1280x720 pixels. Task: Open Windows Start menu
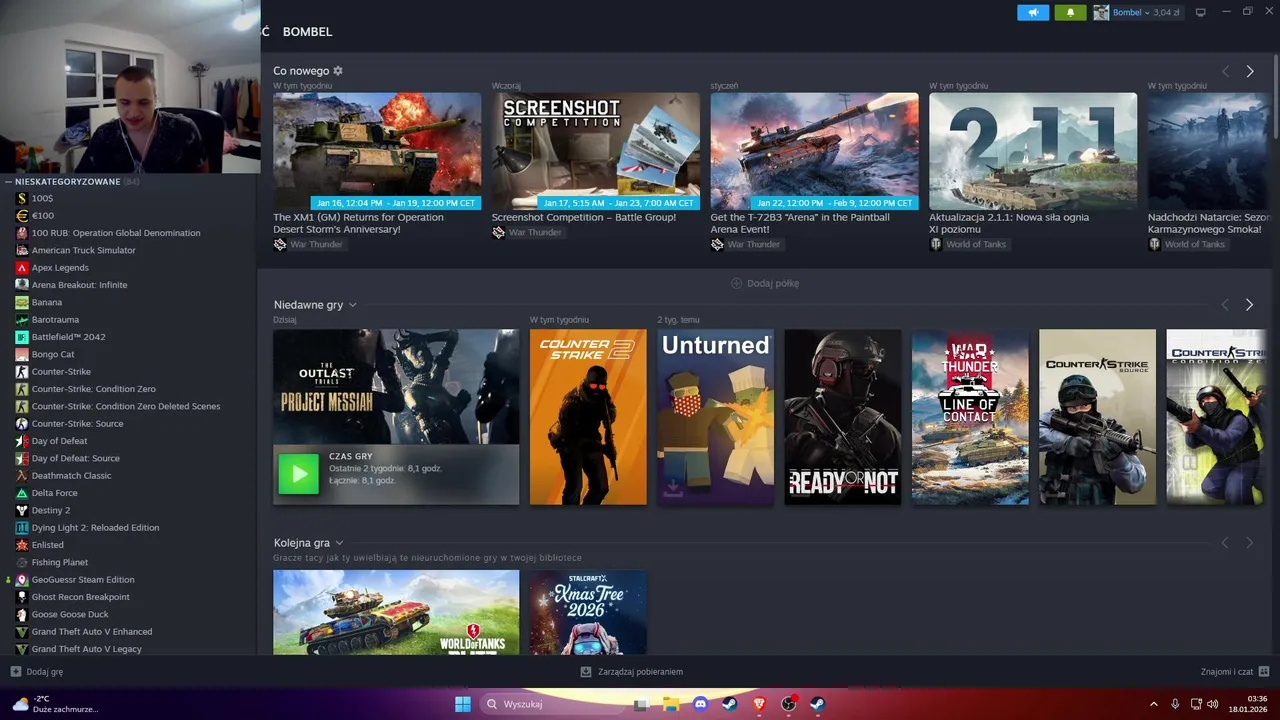(463, 704)
